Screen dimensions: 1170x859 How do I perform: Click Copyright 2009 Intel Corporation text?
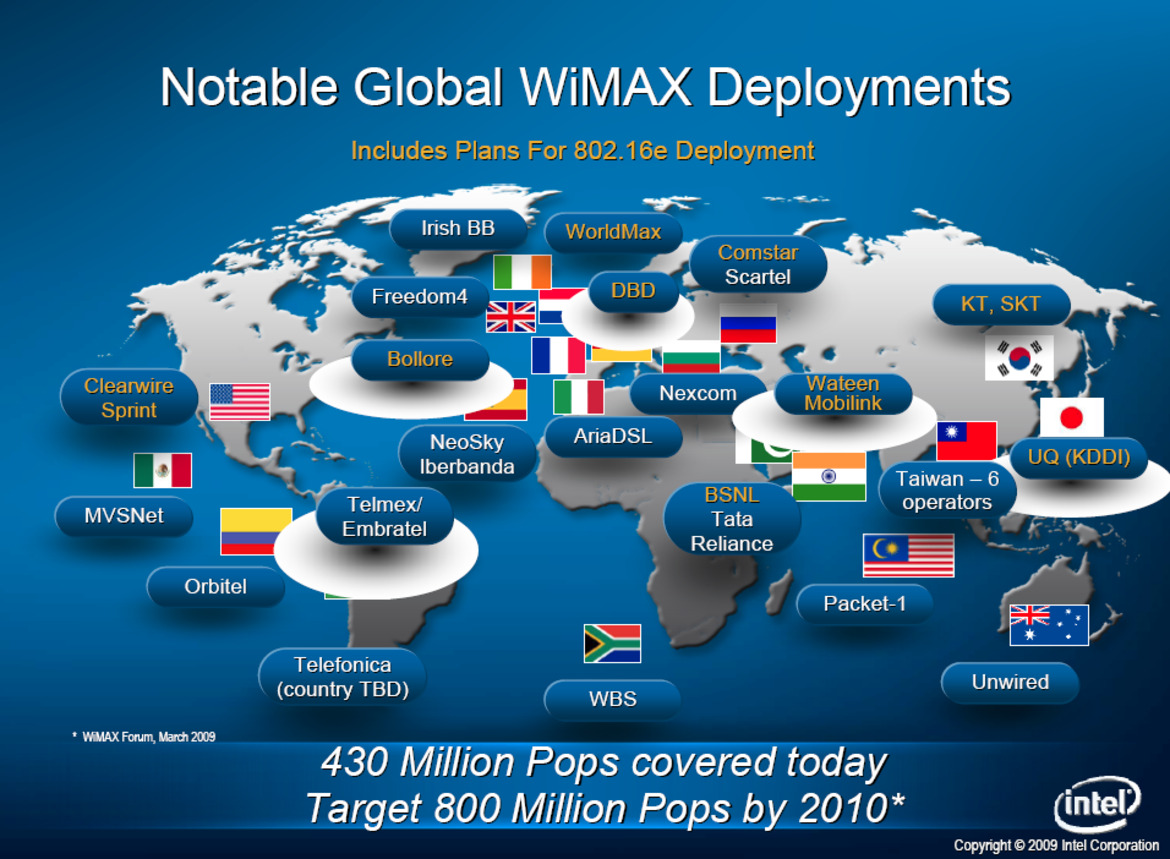point(1056,846)
